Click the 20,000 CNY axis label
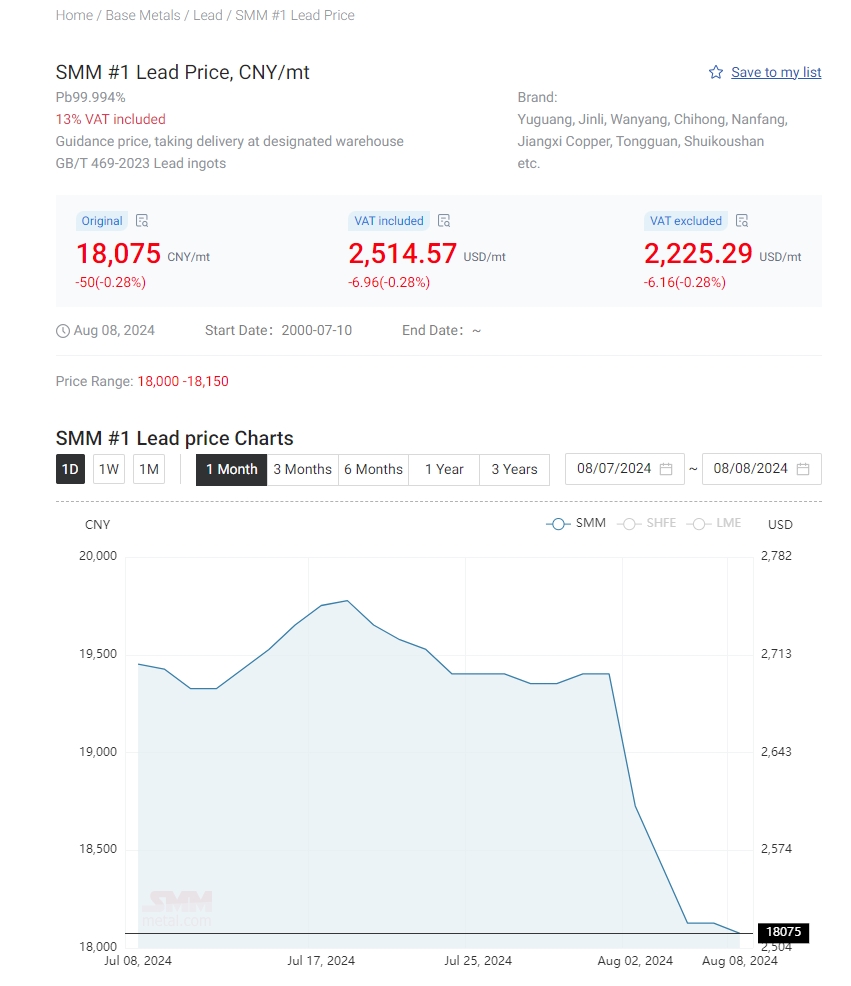Image resolution: width=851 pixels, height=986 pixels. pos(98,556)
